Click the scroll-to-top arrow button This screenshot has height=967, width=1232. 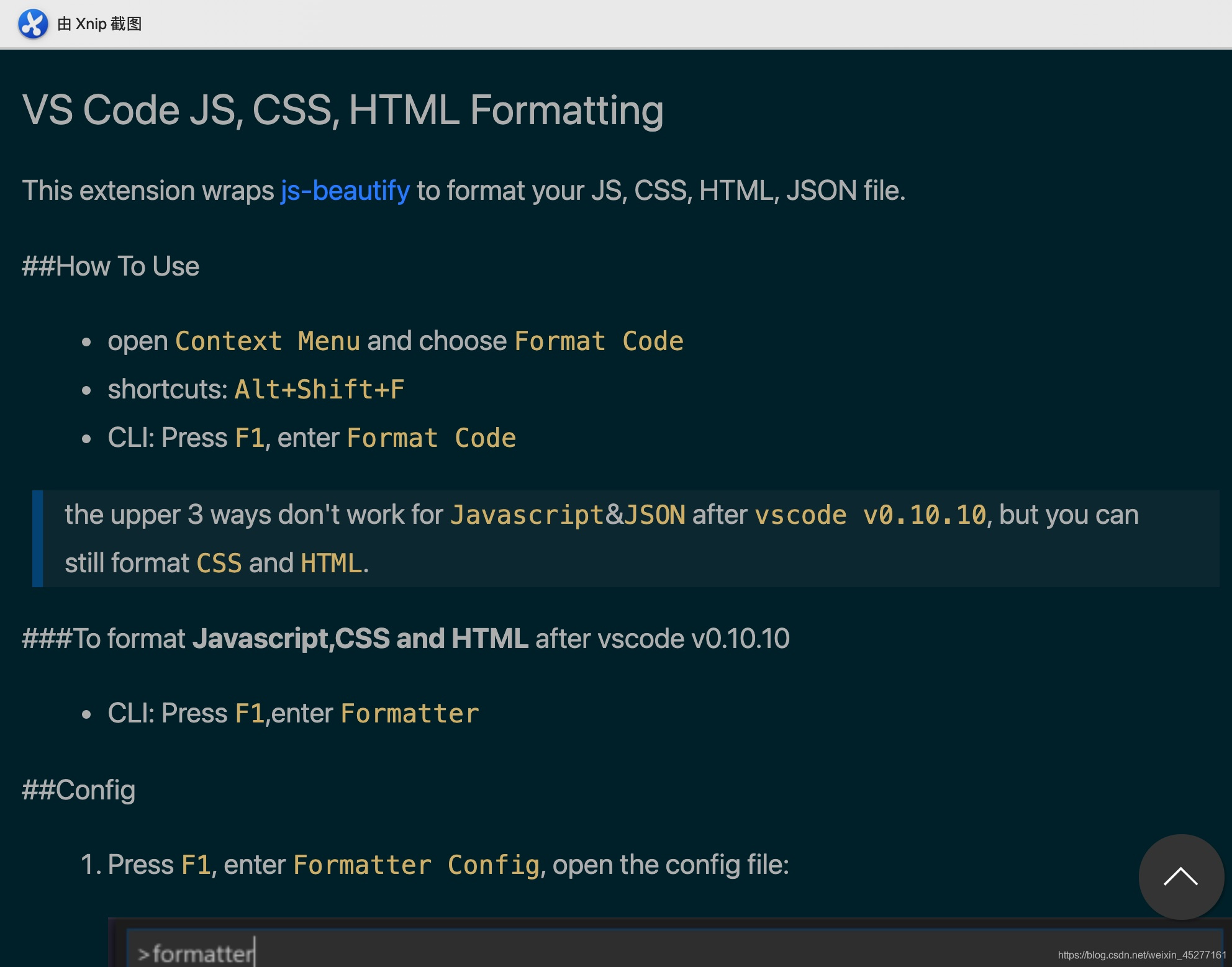[x=1180, y=876]
